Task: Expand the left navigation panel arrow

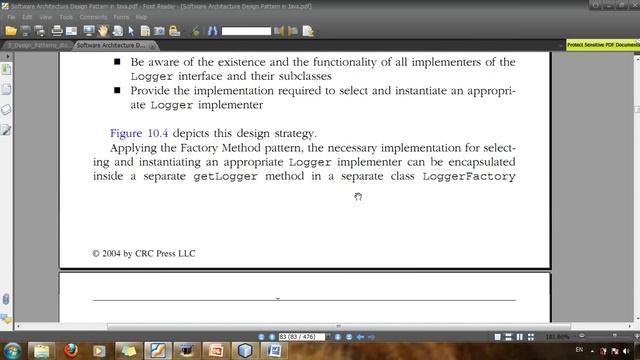Action: pyautogui.click(x=7, y=56)
